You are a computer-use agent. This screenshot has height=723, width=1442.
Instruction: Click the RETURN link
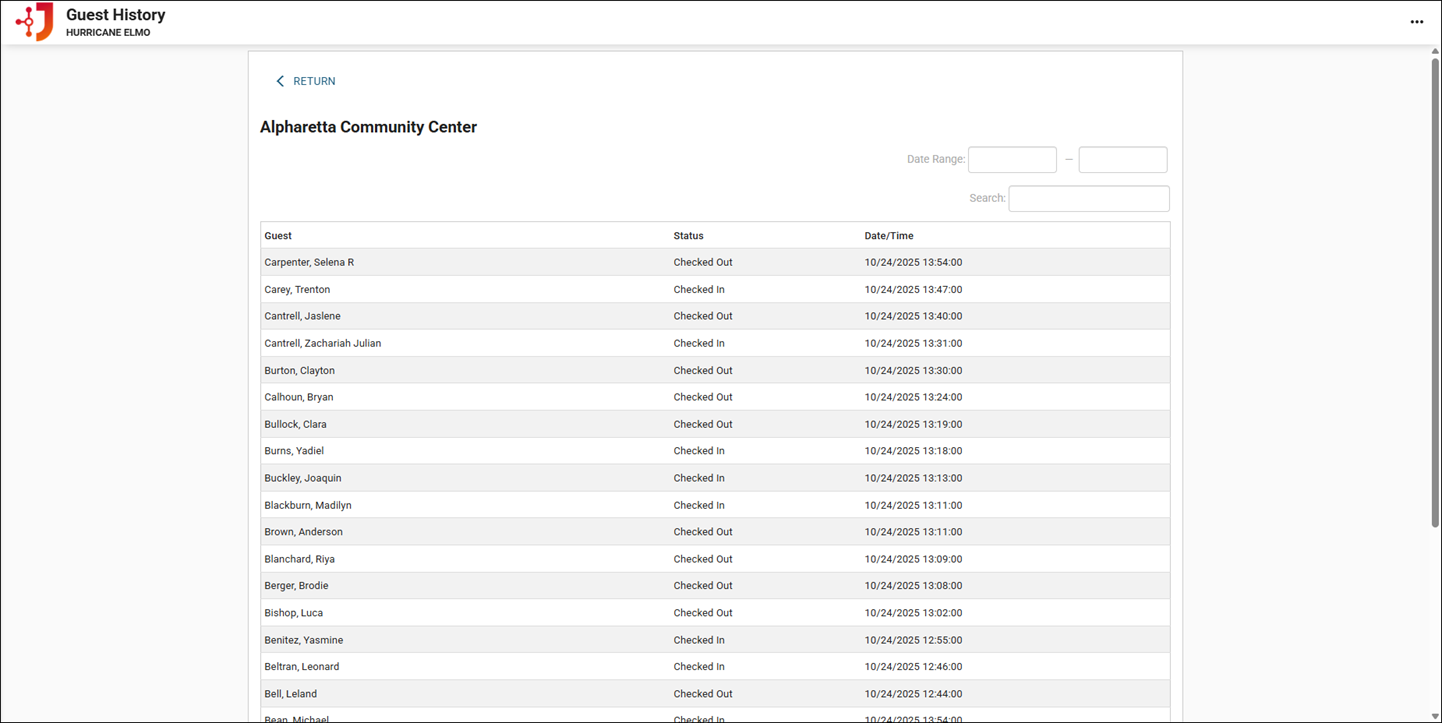click(x=314, y=81)
